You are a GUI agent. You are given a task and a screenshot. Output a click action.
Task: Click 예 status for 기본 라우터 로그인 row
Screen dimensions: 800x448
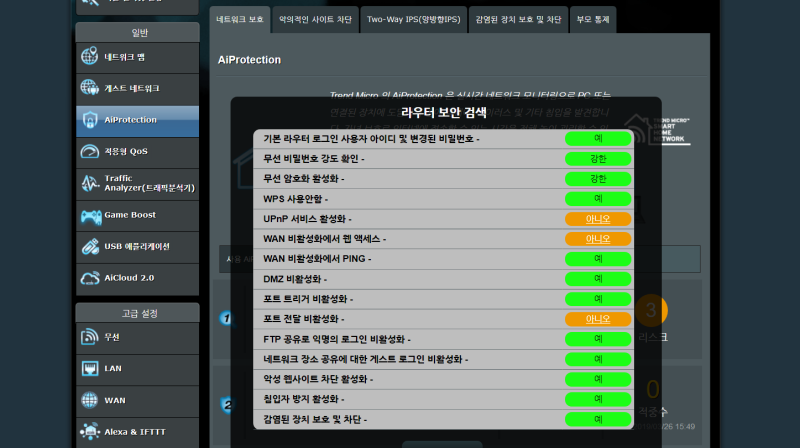tap(598, 139)
